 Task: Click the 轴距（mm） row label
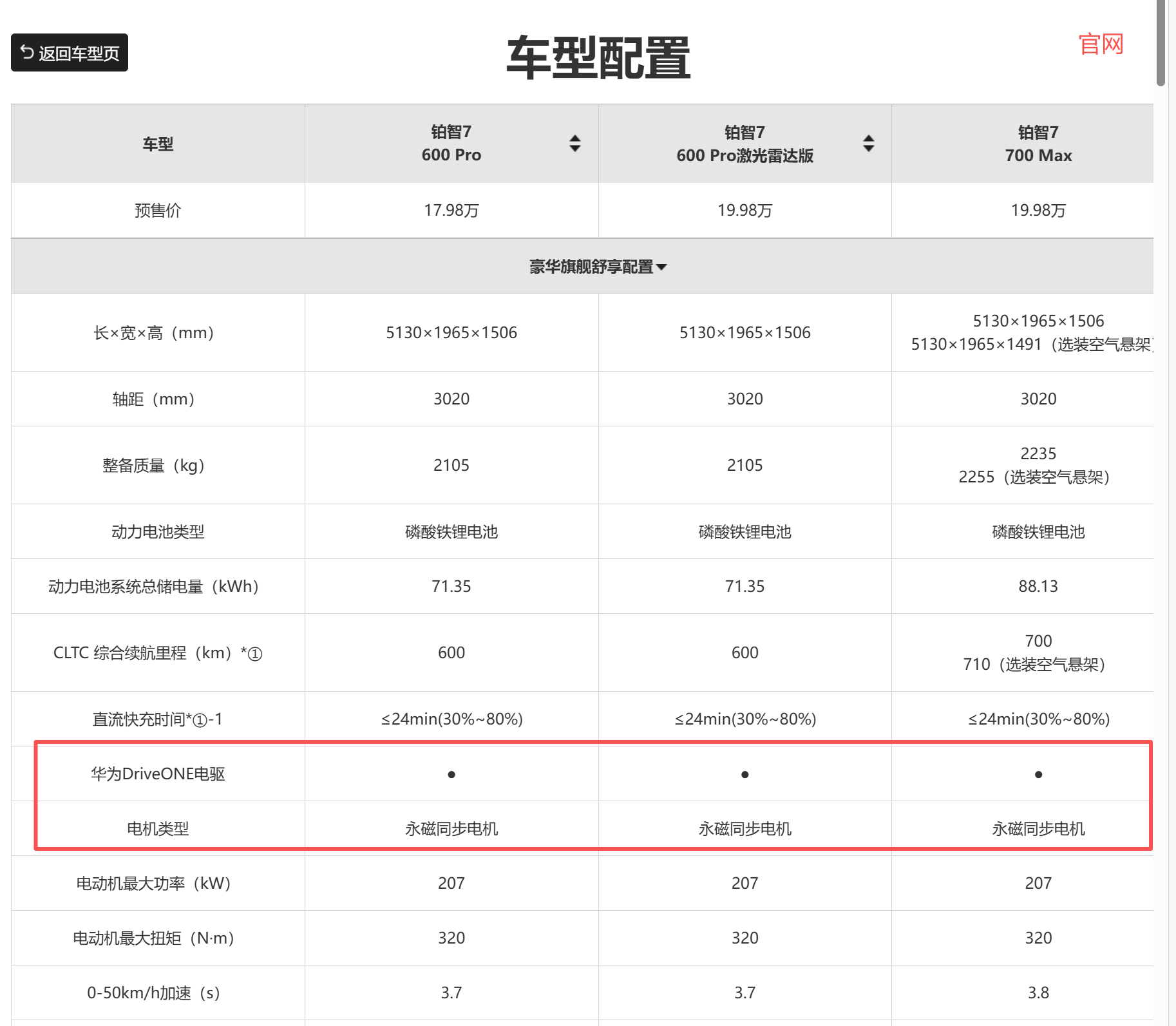[154, 399]
